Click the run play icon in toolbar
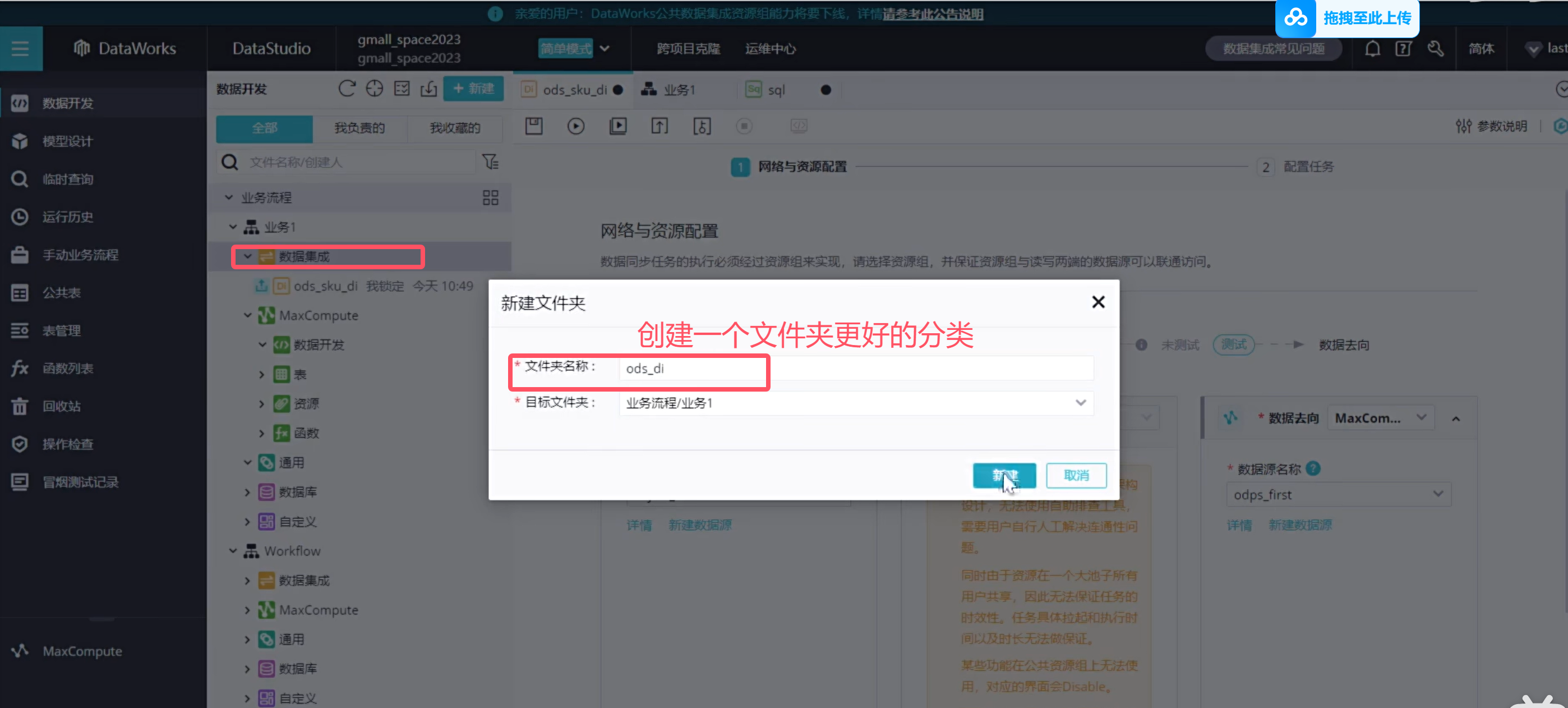This screenshot has width=1568, height=708. pyautogui.click(x=575, y=126)
